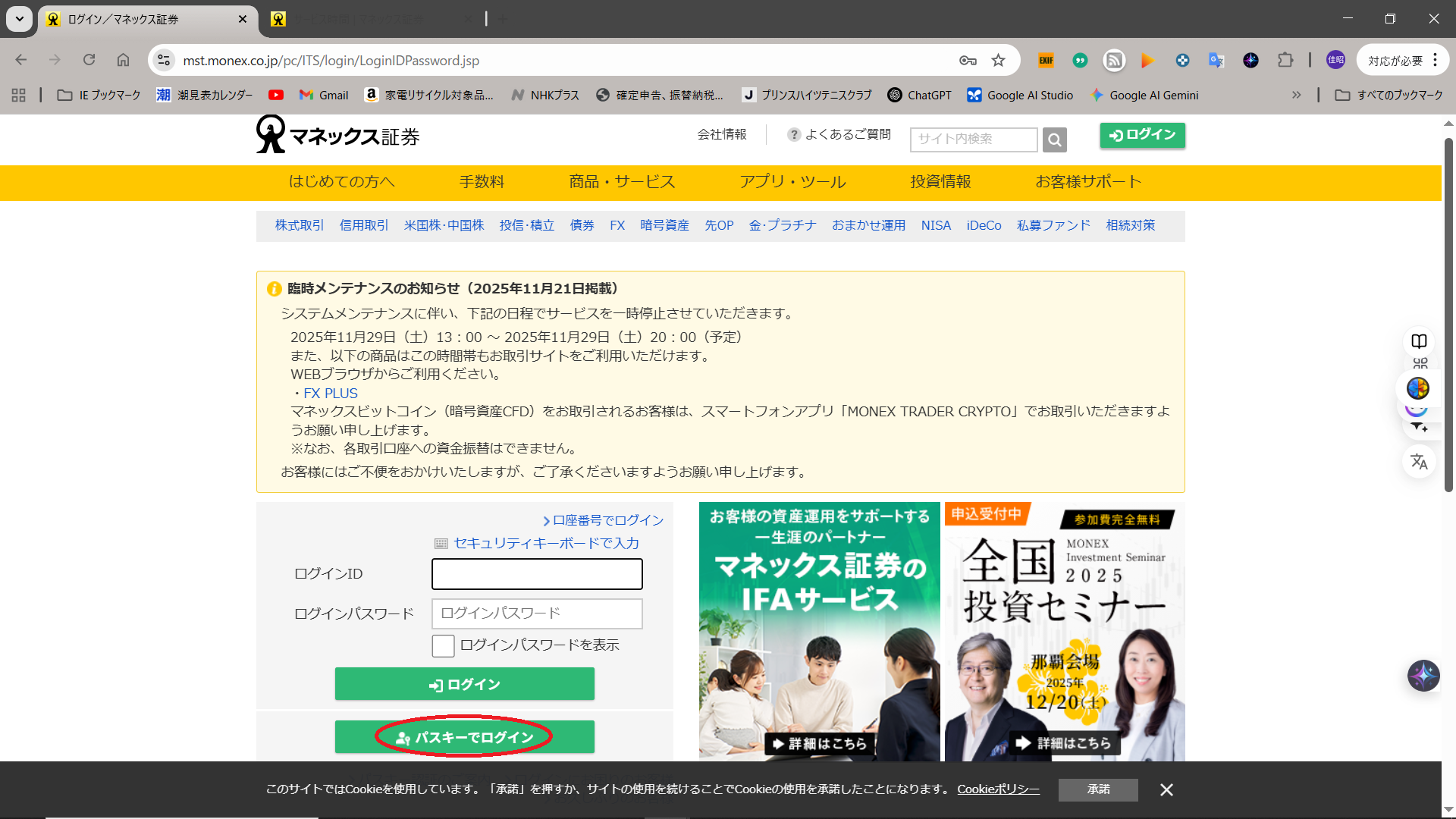1456x819 pixels.
Task: Open the browser extensions puzzle icon
Action: 1285,61
